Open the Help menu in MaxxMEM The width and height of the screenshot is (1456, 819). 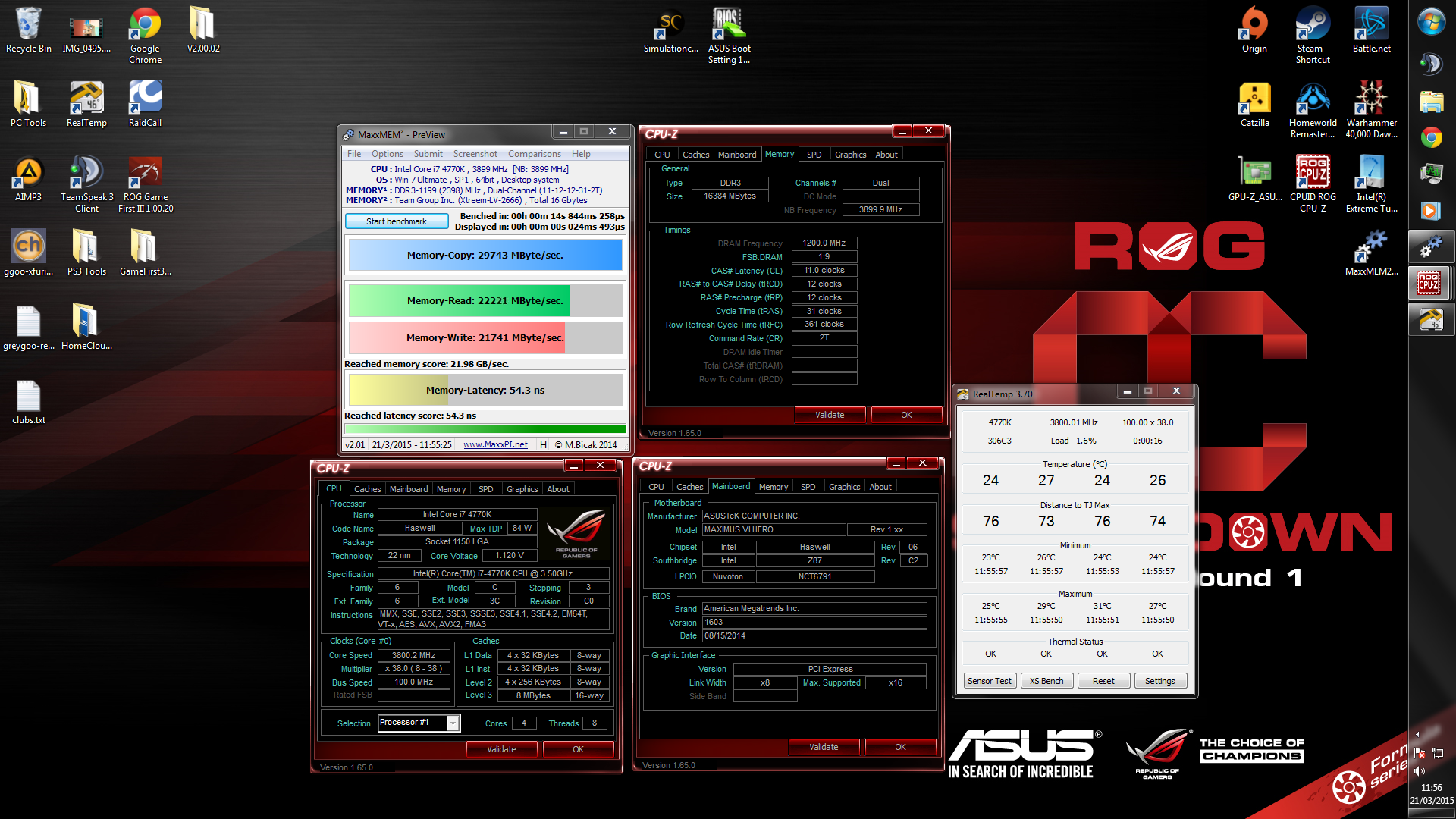581,154
